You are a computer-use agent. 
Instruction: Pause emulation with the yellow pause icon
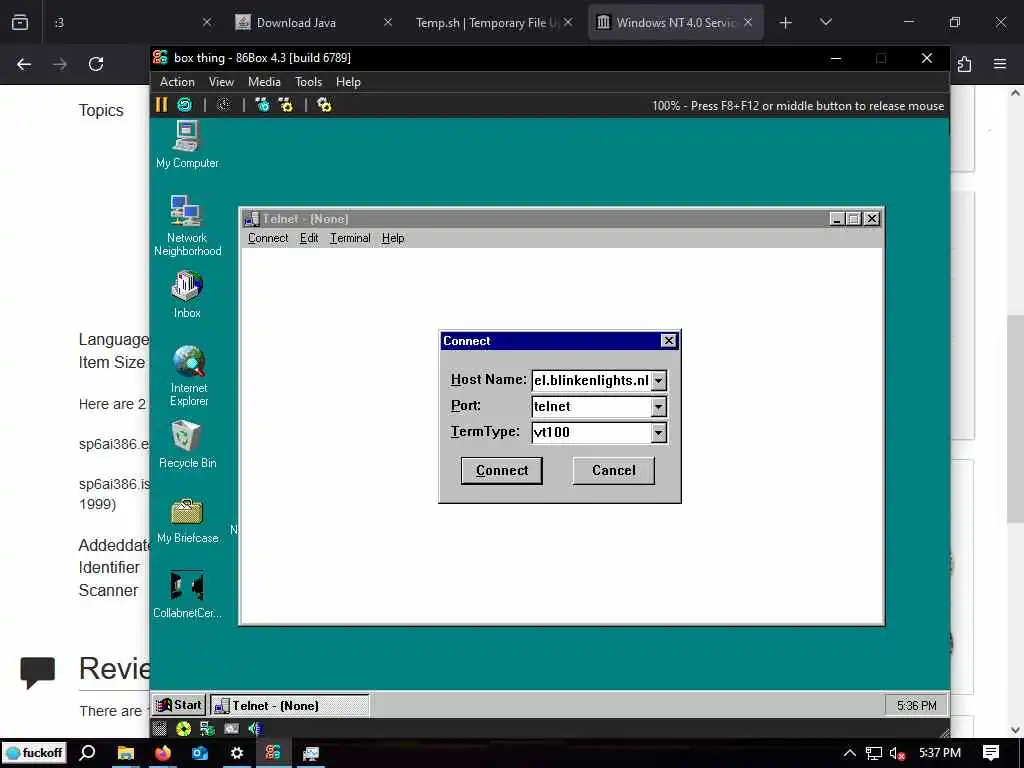161,104
